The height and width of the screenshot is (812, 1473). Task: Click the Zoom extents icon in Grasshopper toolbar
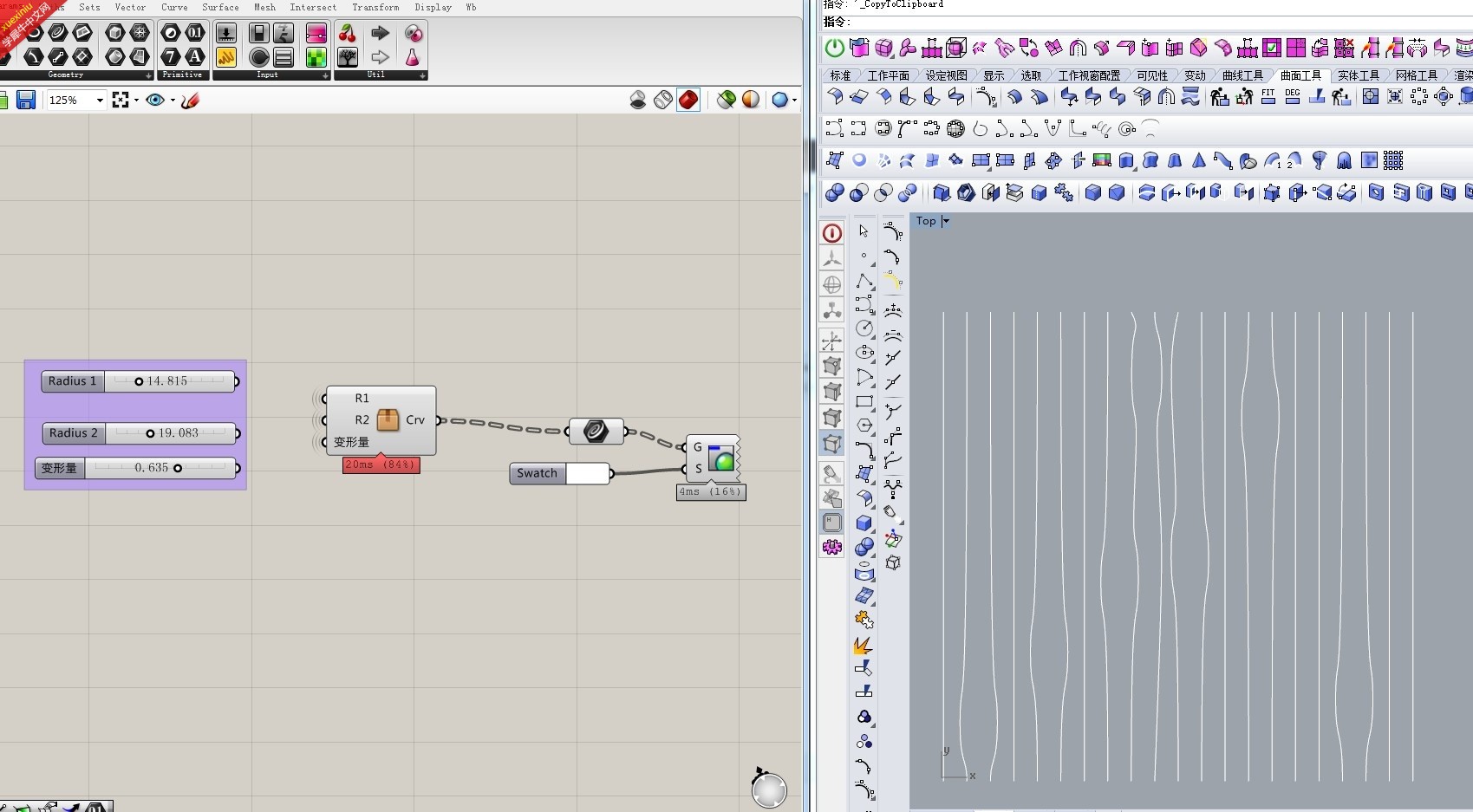point(121,100)
